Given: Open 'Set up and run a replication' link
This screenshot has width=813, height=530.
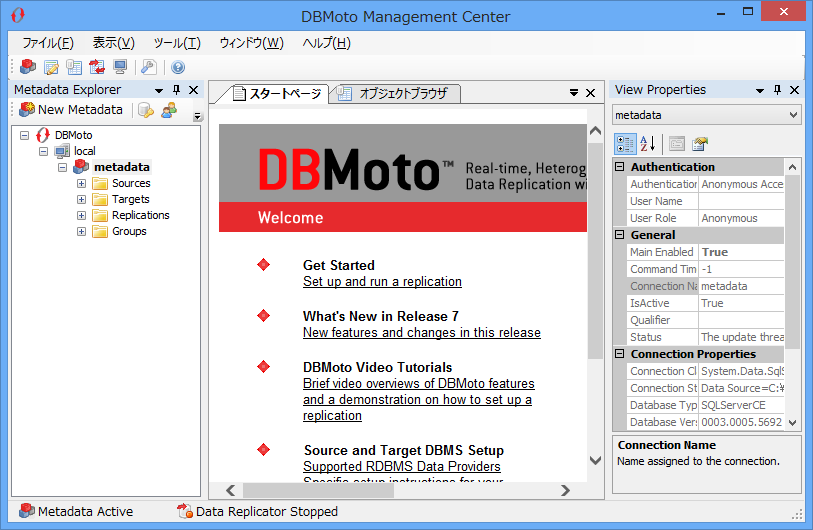Looking at the screenshot, I should [382, 282].
